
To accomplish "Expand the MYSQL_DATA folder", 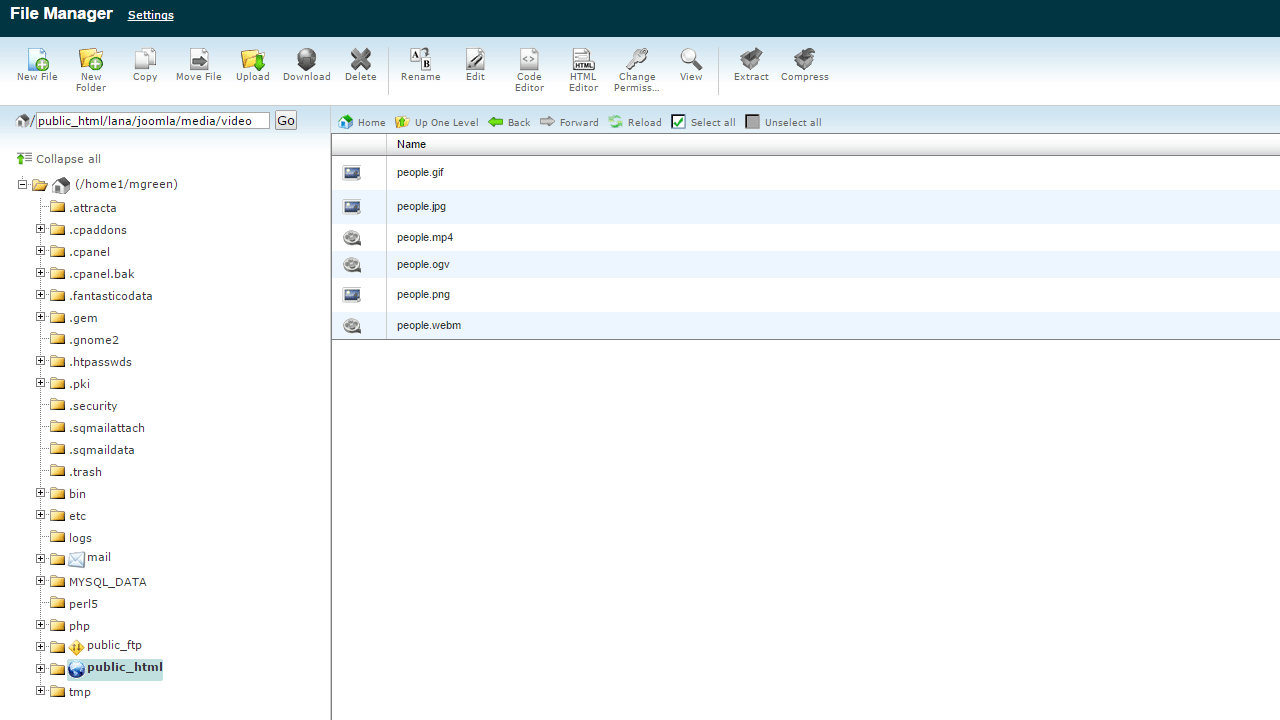I will click(41, 581).
